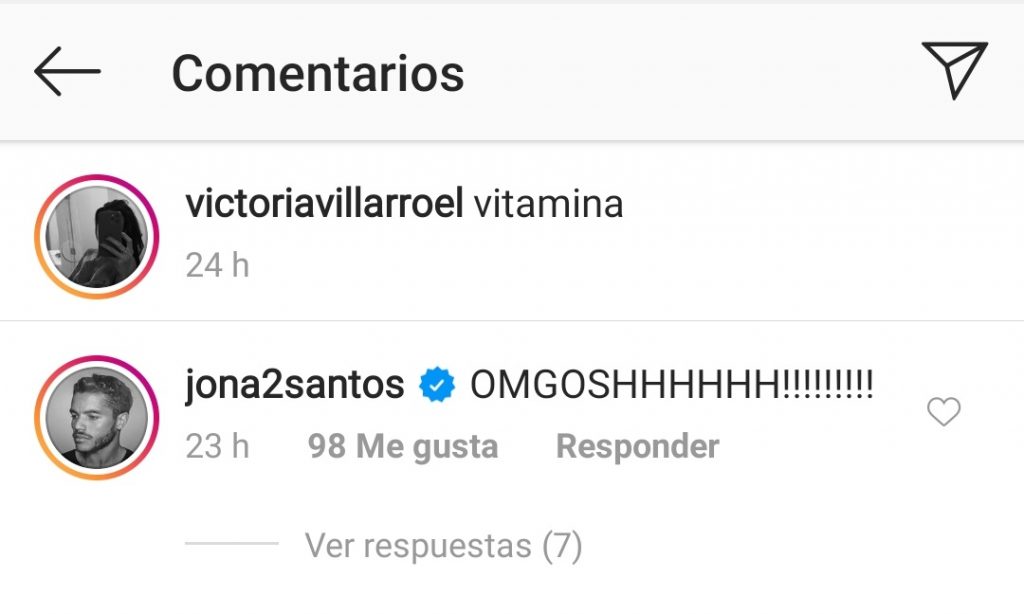The width and height of the screenshot is (1024, 614).
Task: Open the victoriavillarroel username link
Action: [325, 203]
